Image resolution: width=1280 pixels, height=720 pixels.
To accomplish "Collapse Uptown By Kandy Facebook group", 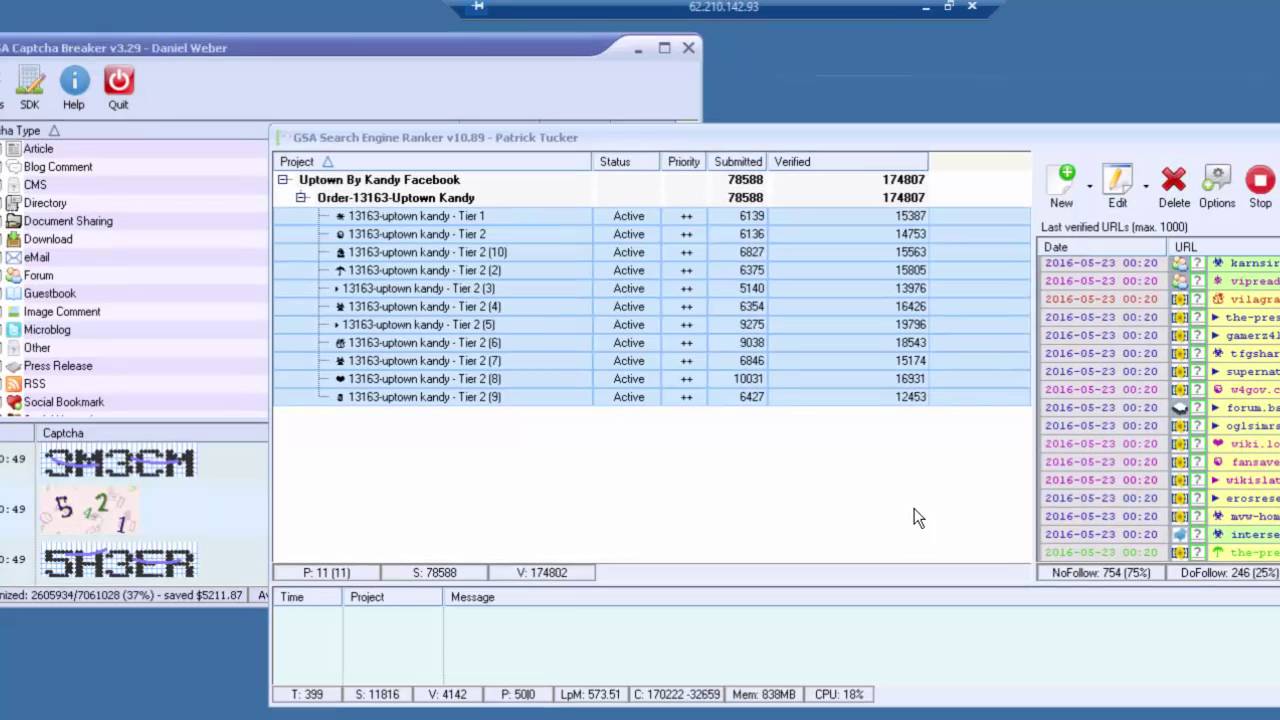I will (283, 180).
